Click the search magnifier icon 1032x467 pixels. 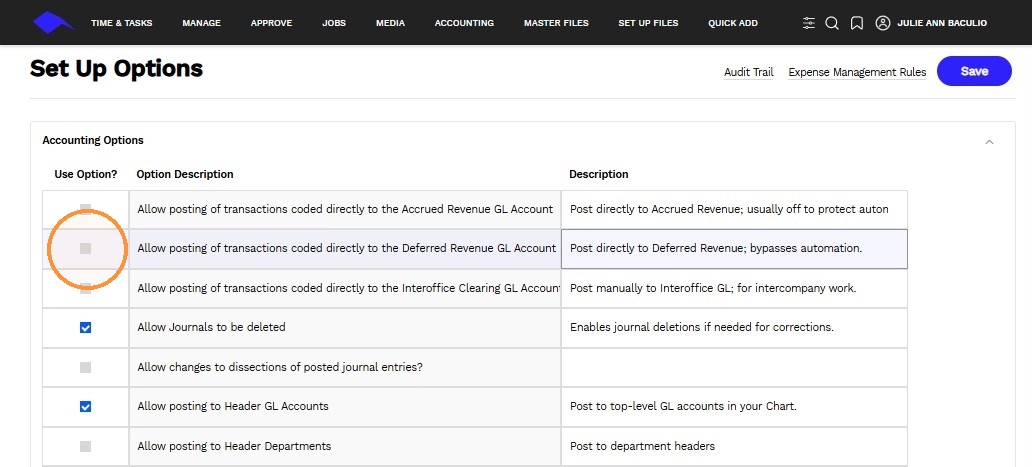coord(832,23)
